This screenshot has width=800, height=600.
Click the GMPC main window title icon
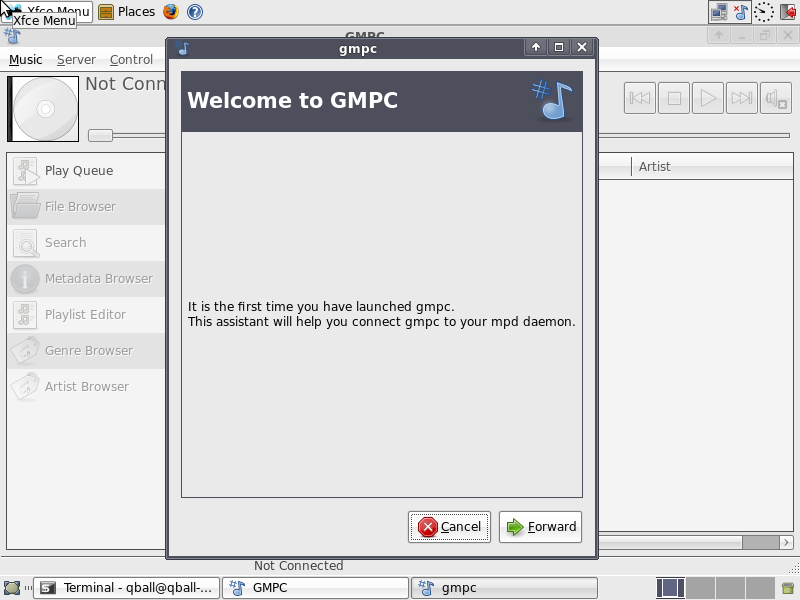coord(12,35)
